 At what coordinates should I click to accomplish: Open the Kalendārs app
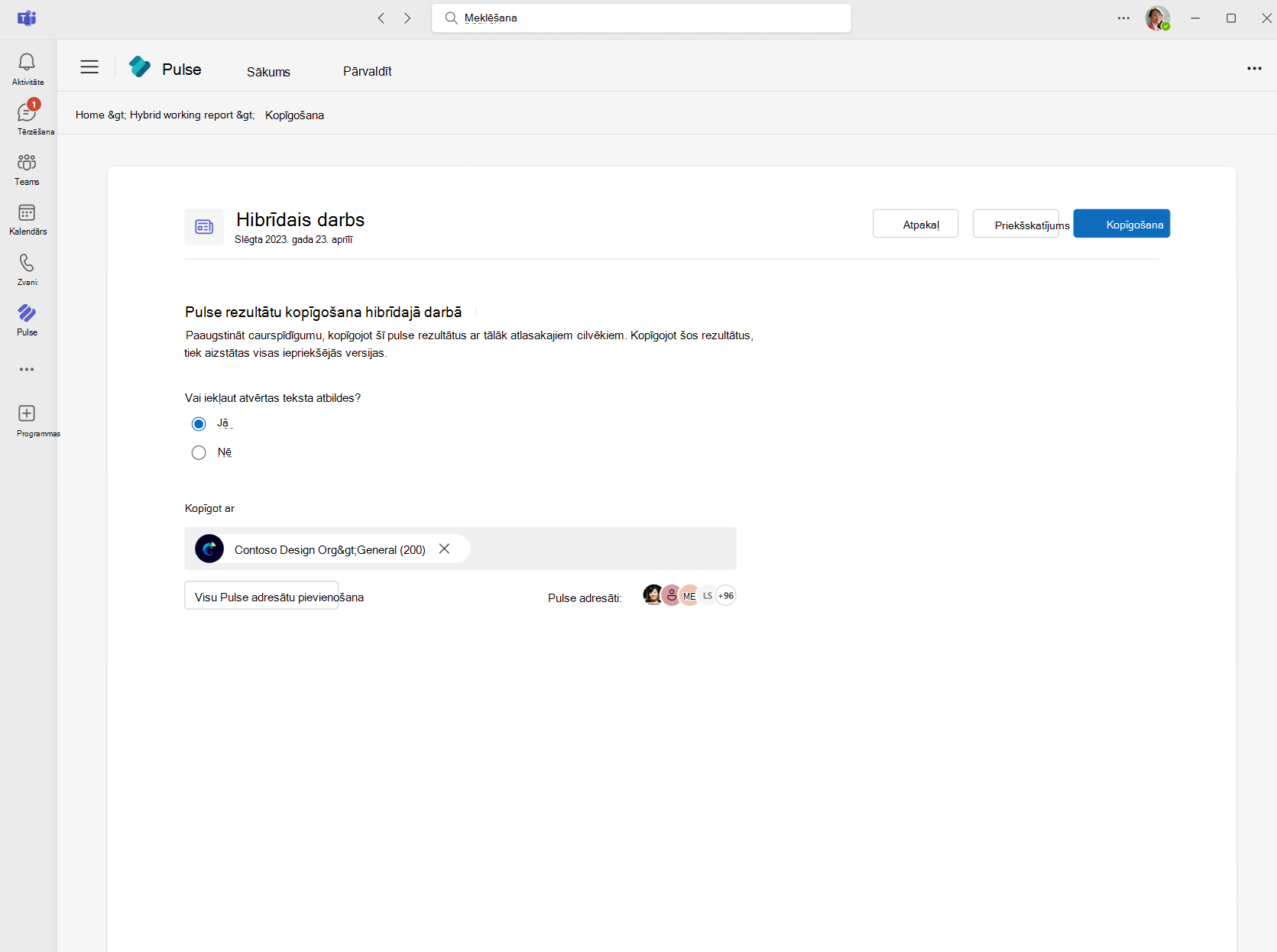coord(27,219)
